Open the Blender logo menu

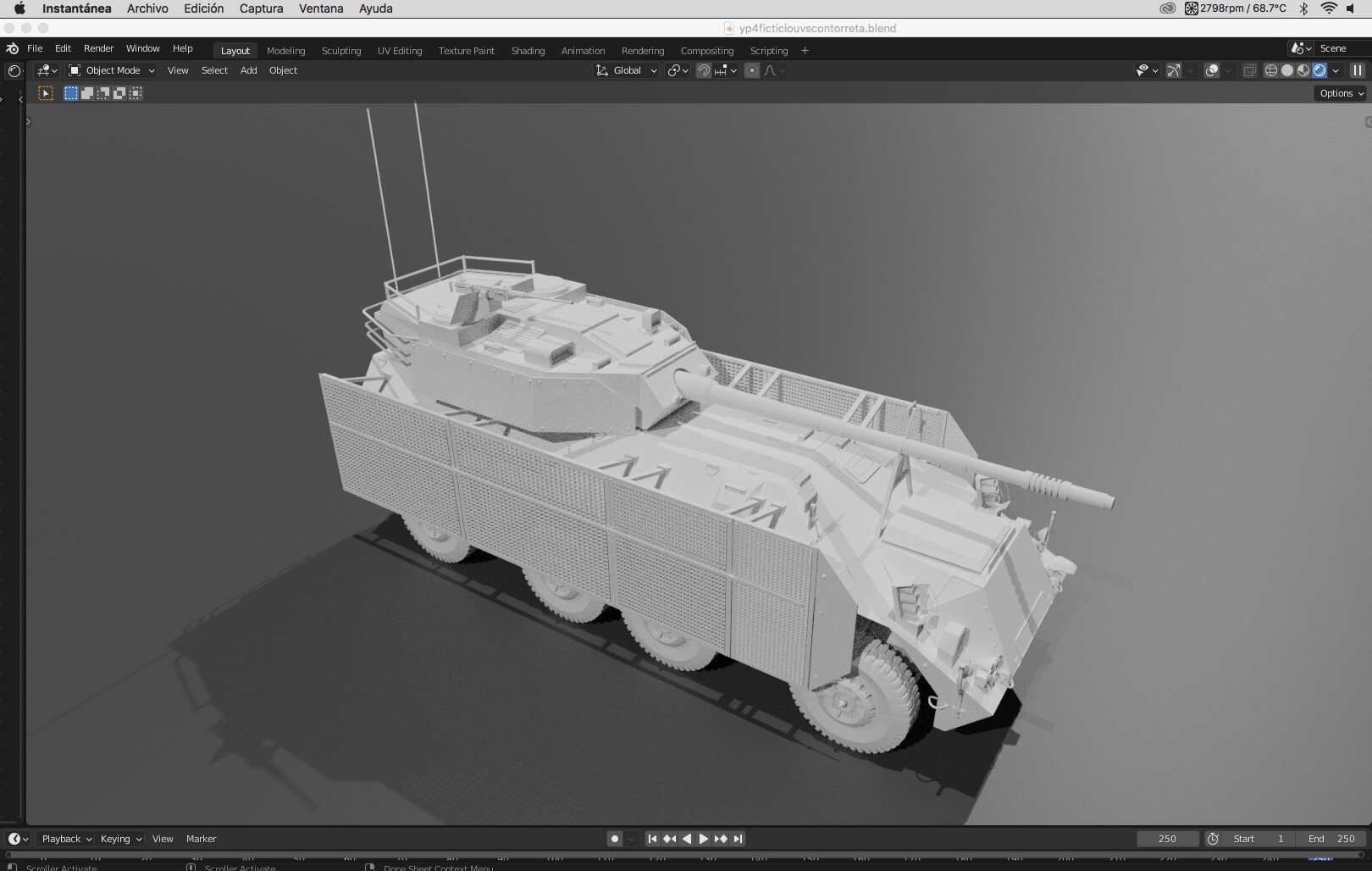(x=13, y=49)
